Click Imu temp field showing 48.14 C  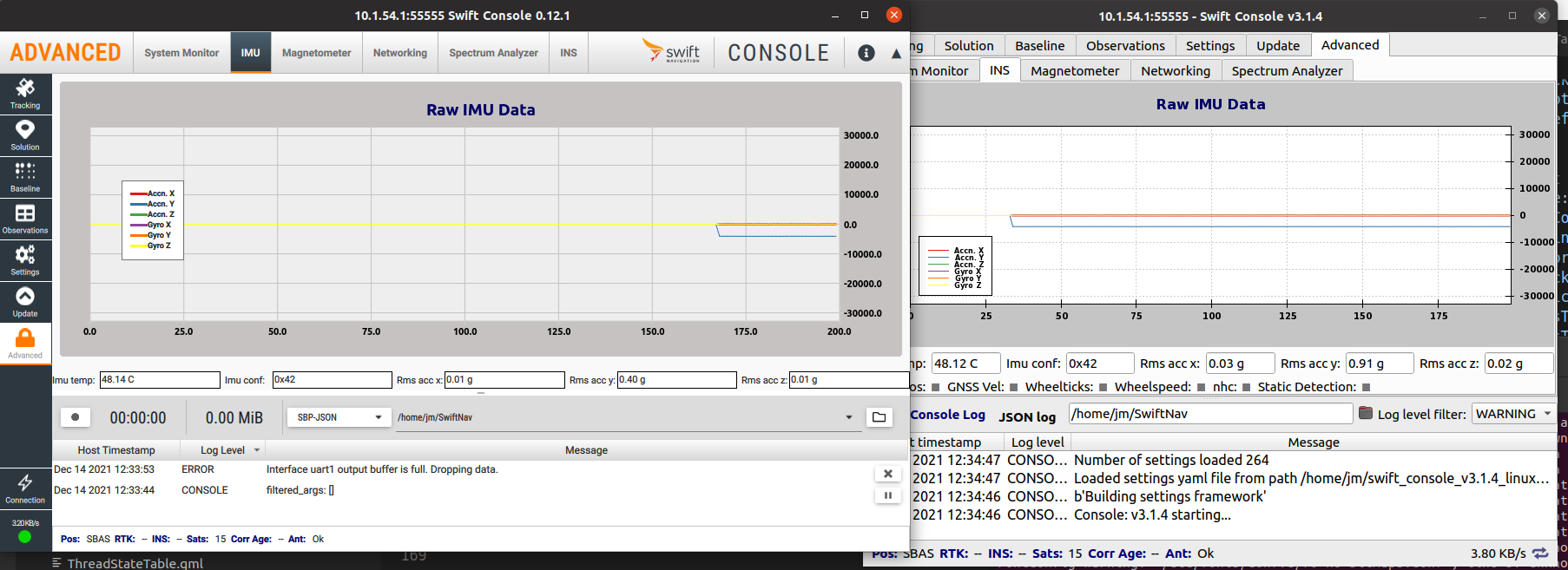click(x=160, y=380)
